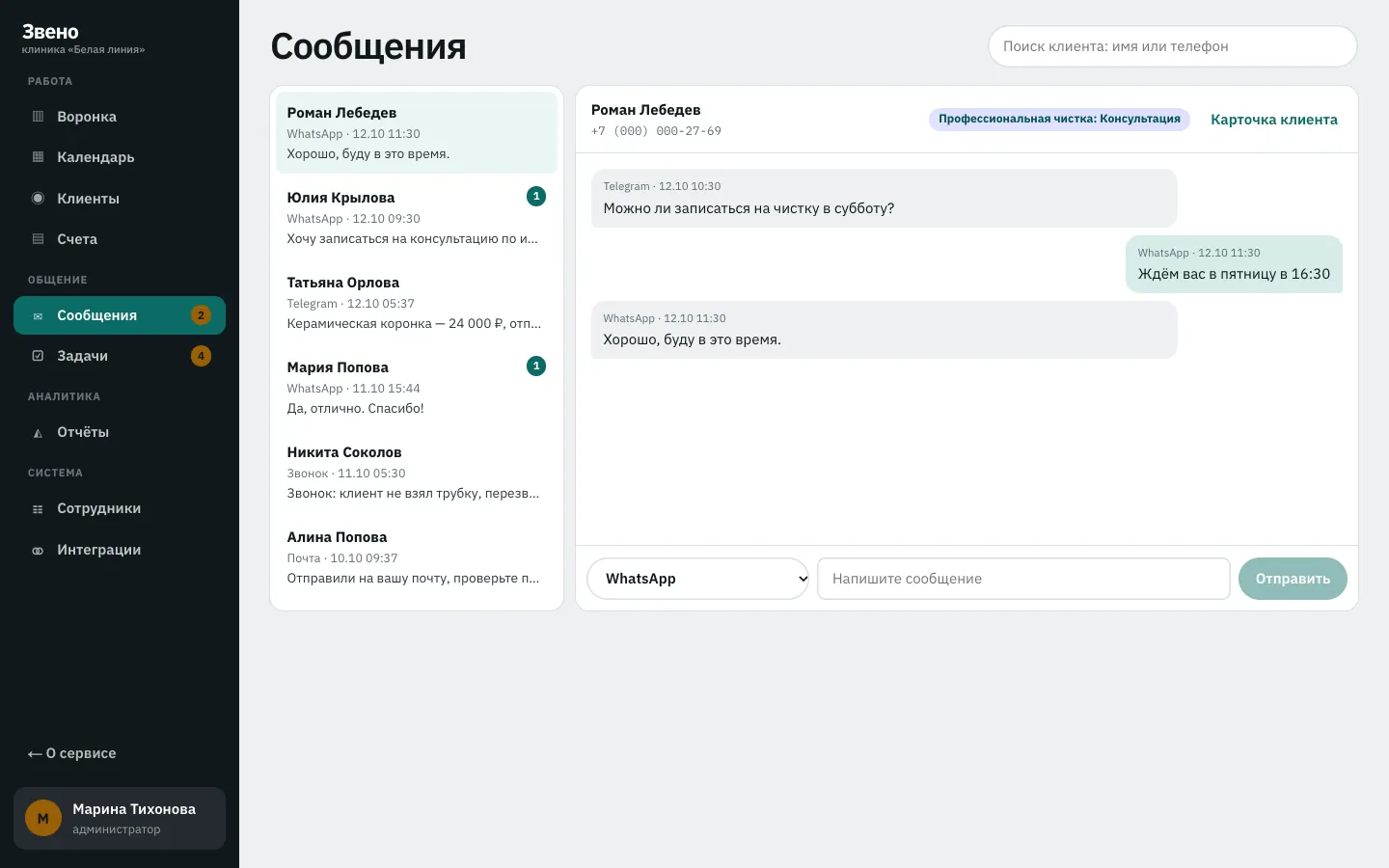Click the Сообщения envelope icon in sidebar
Screen dimensions: 1389x868
click(x=39, y=315)
